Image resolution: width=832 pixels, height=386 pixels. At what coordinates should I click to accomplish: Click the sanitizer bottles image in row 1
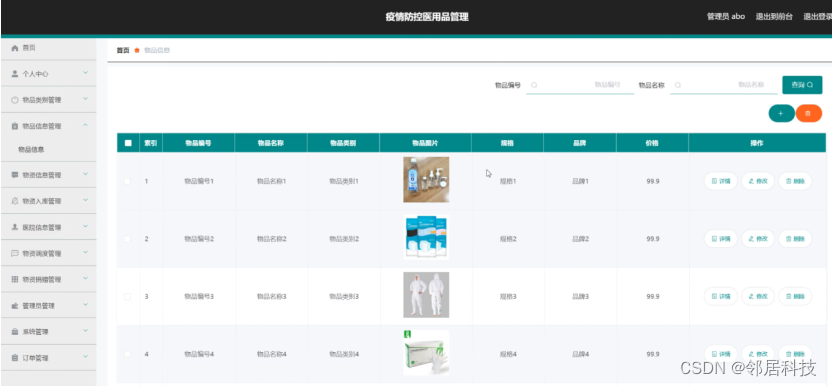(x=426, y=179)
